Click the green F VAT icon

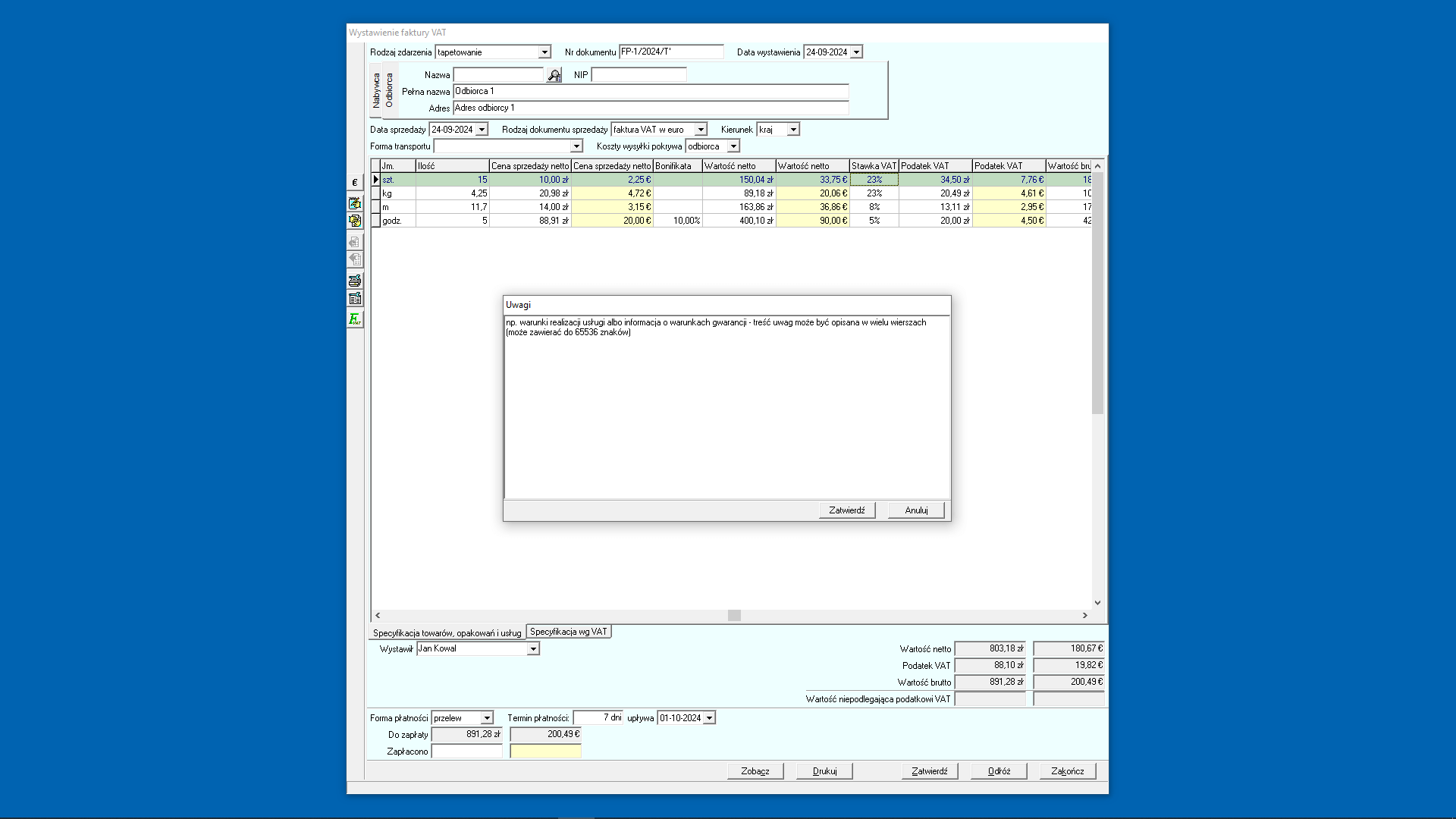(x=354, y=319)
